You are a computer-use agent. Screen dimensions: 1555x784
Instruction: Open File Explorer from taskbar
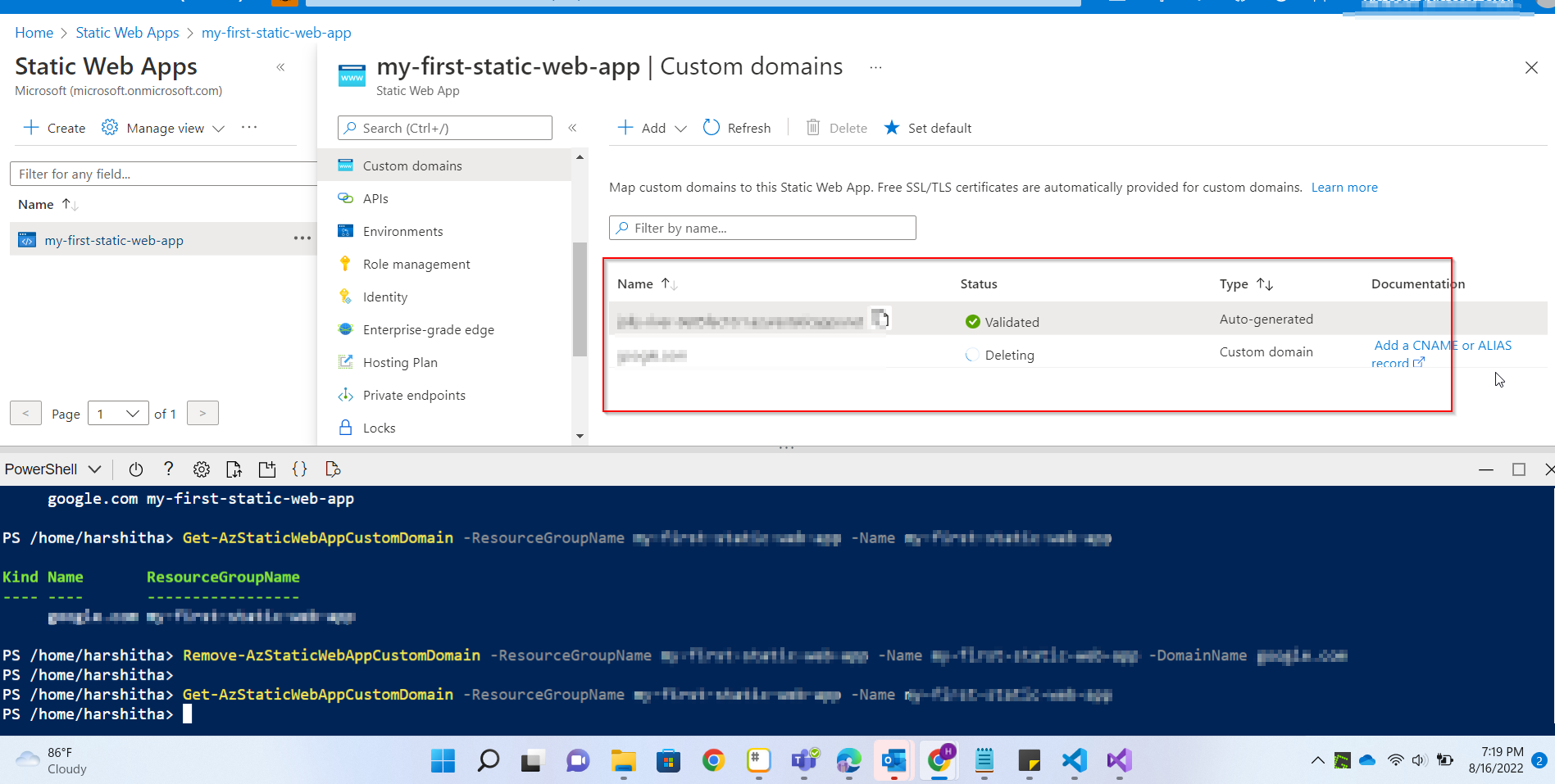click(x=624, y=761)
